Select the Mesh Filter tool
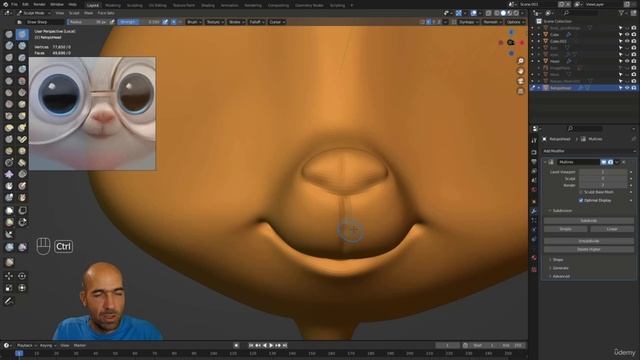This screenshot has width=640, height=360. (x=9, y=247)
